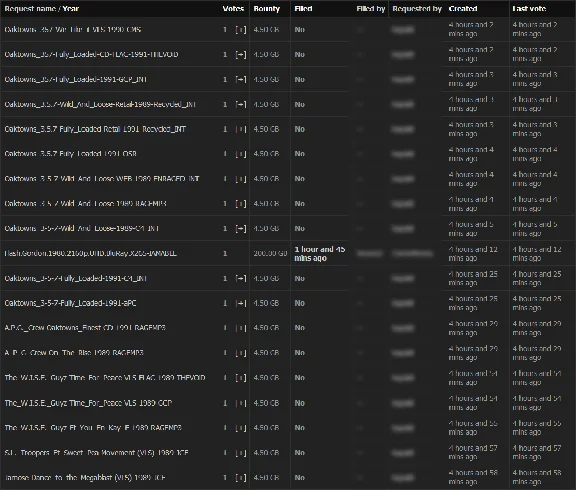Open the Flash.Gordon.1980.2160p request
Screen dimensions: 576x490
tap(90, 253)
